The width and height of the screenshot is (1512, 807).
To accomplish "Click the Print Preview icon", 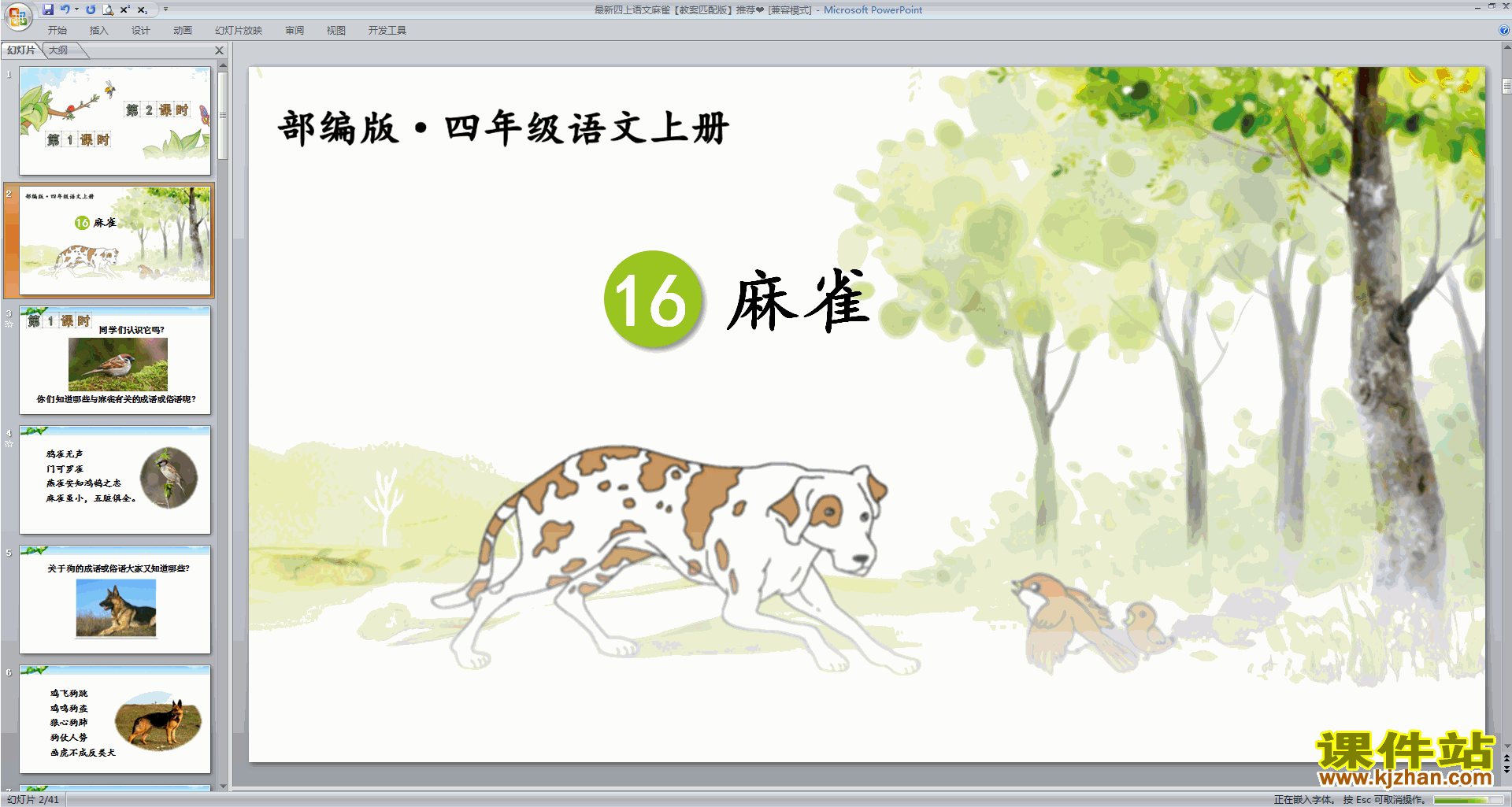I will [x=108, y=9].
